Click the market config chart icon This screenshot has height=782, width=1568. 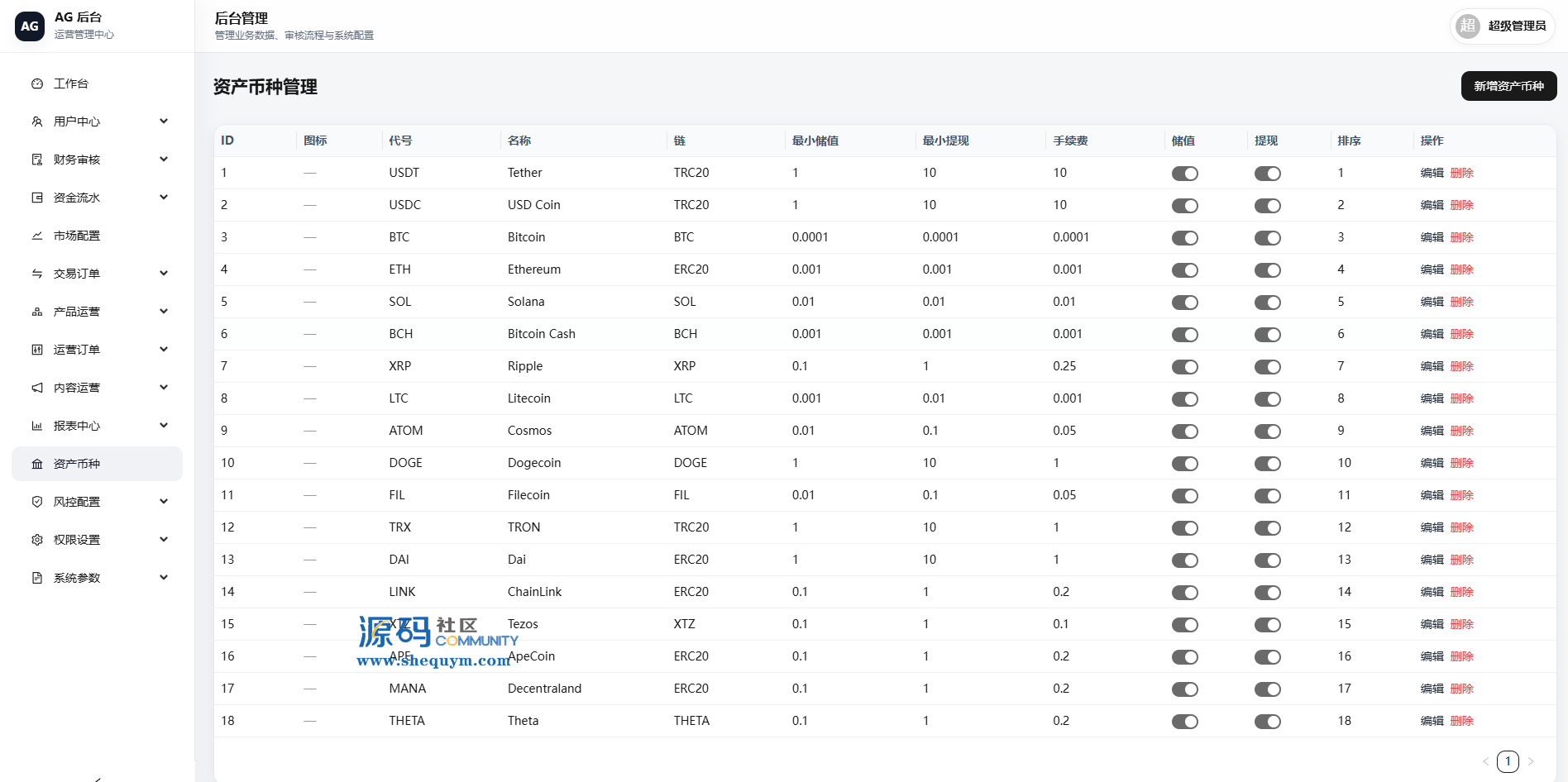tap(37, 236)
